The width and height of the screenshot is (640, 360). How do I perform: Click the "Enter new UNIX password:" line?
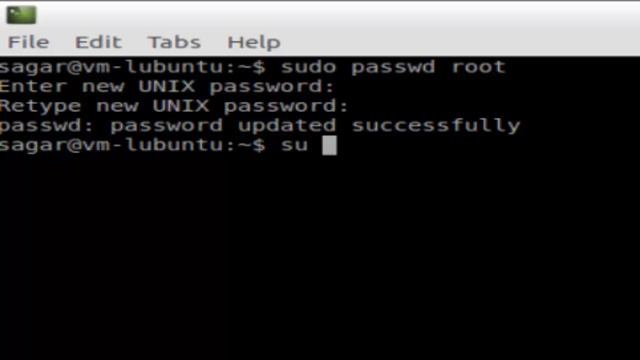click(x=167, y=87)
